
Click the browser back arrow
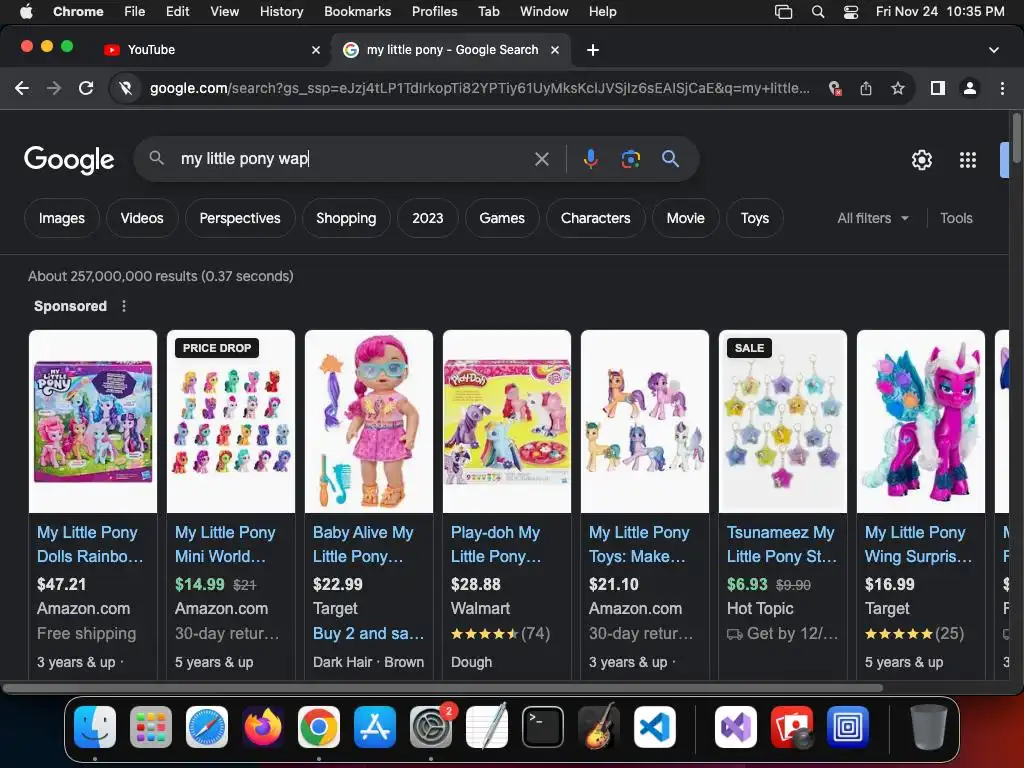(22, 88)
